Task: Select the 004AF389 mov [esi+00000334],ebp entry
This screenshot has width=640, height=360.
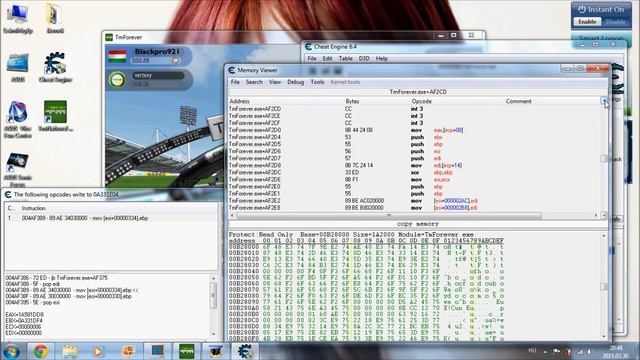Action: point(111,218)
